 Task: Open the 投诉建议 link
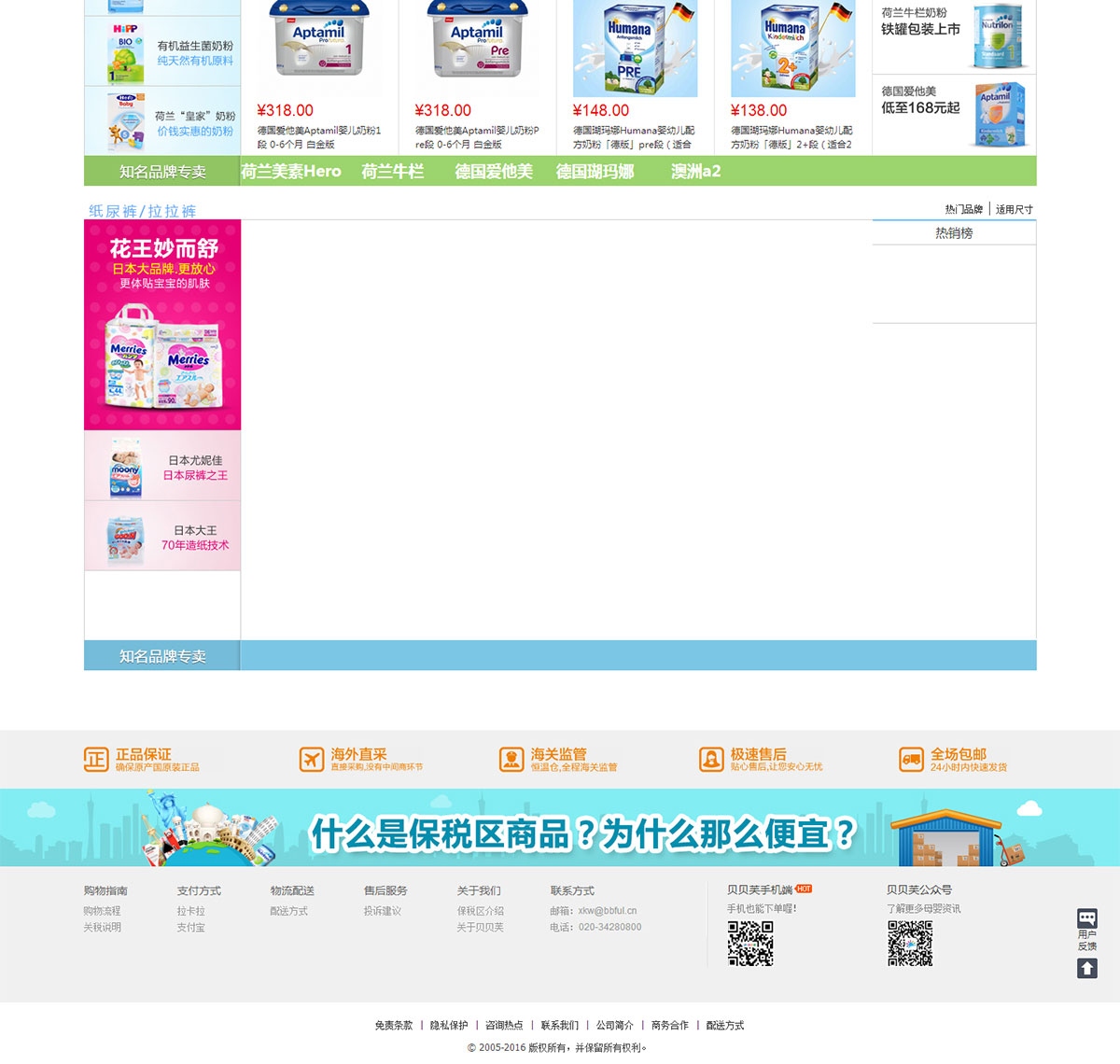point(382,911)
